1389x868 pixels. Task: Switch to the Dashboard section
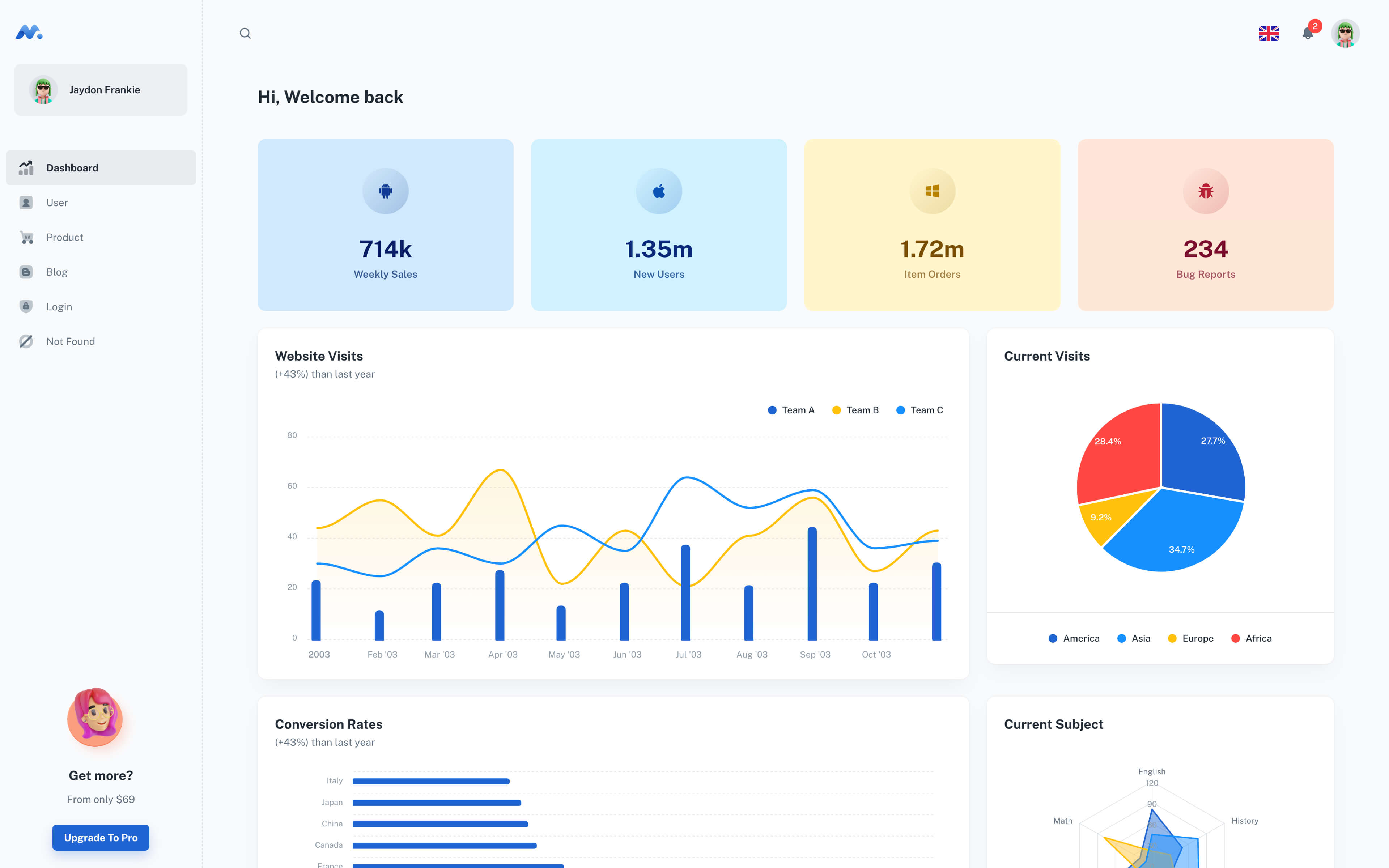(72, 167)
